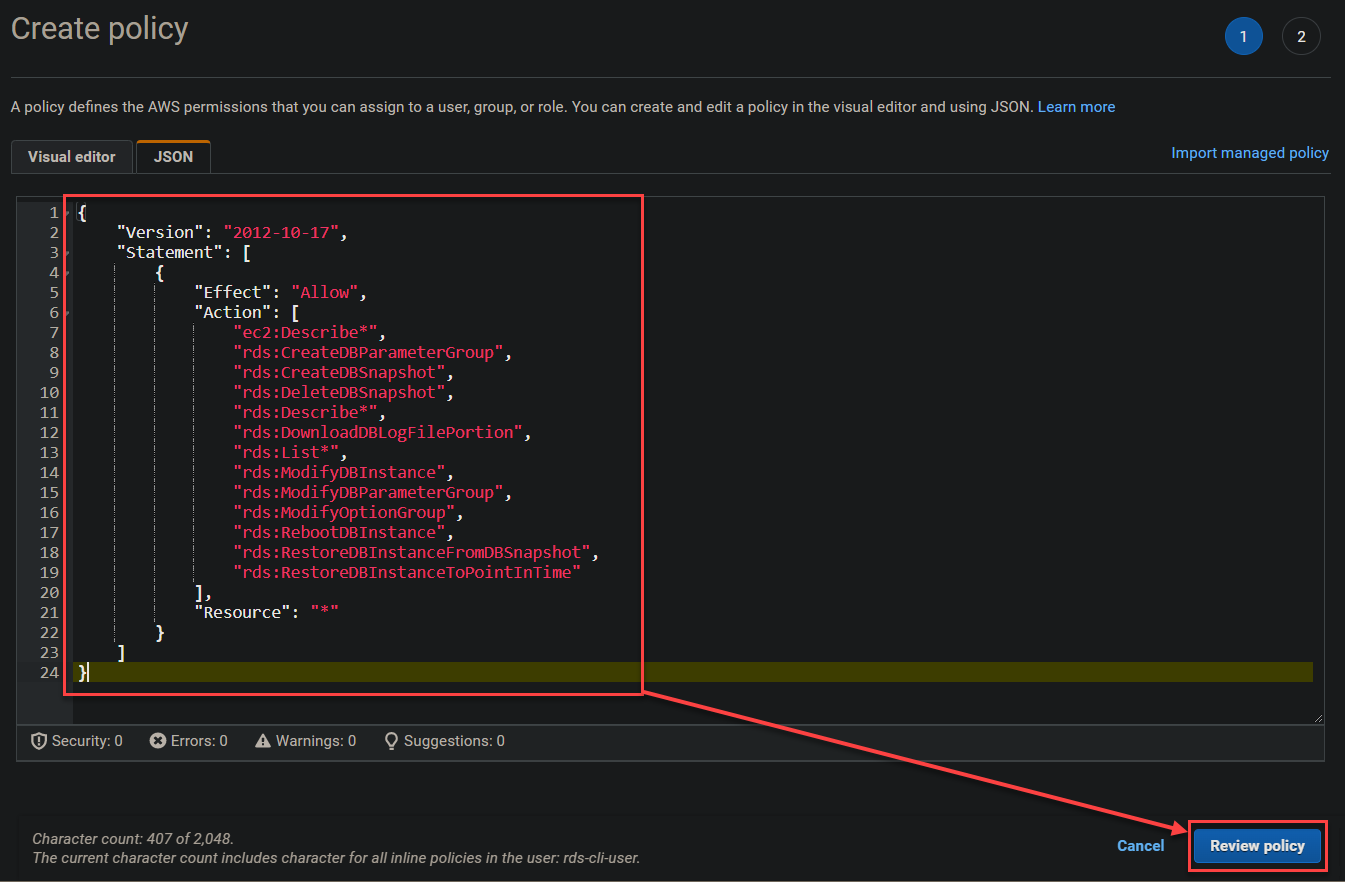The width and height of the screenshot is (1345, 882).
Task: Select the JSON tab
Action: (173, 157)
